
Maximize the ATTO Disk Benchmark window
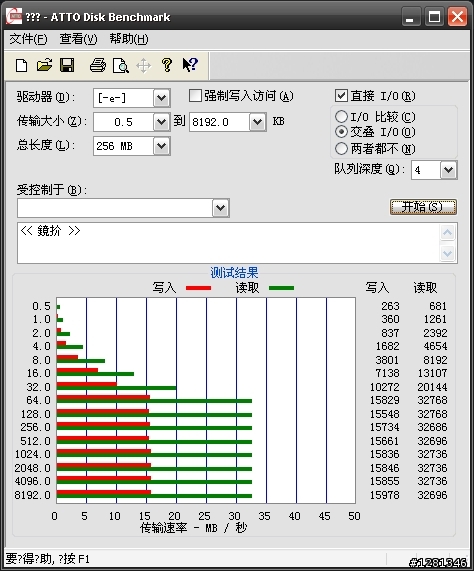pos(434,17)
